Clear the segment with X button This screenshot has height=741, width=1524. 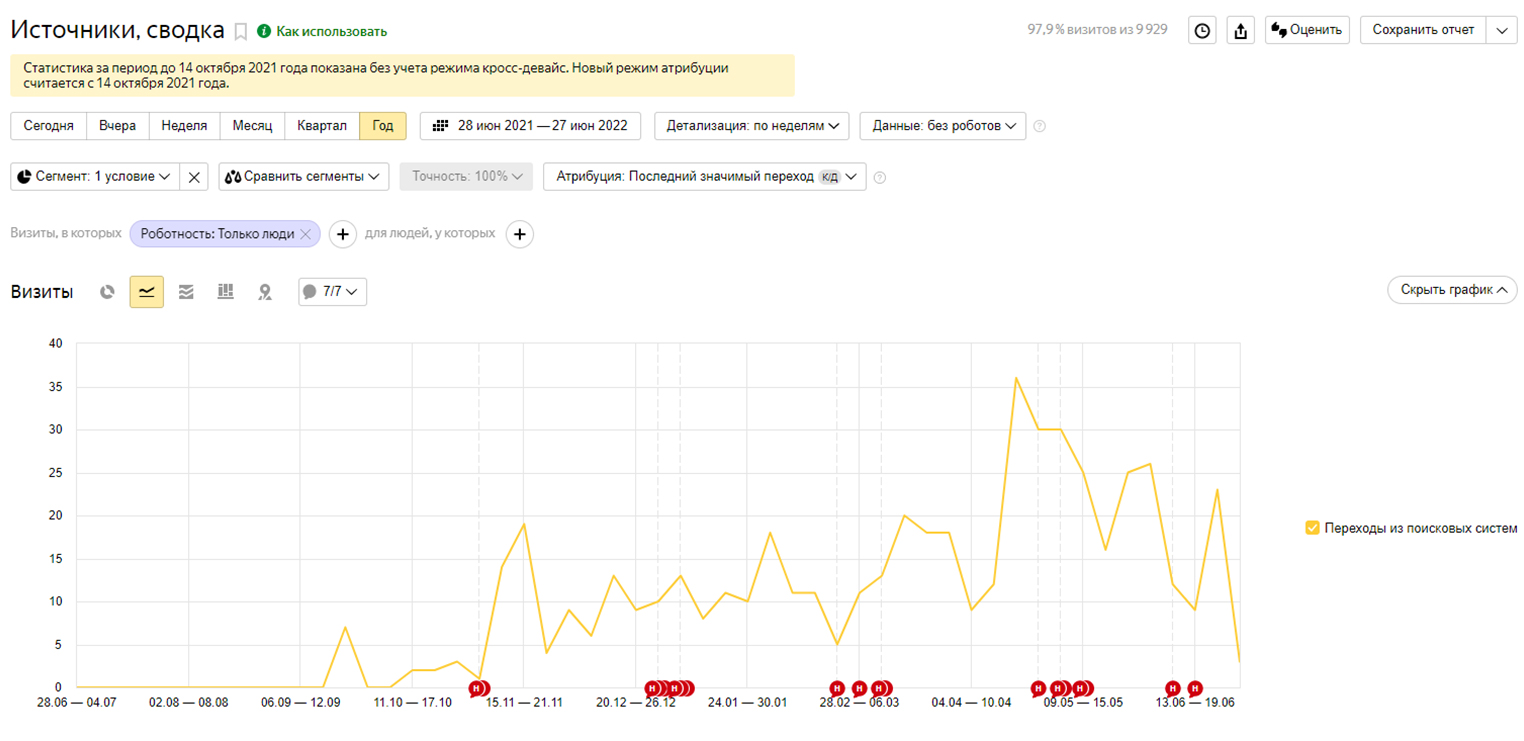click(x=194, y=177)
